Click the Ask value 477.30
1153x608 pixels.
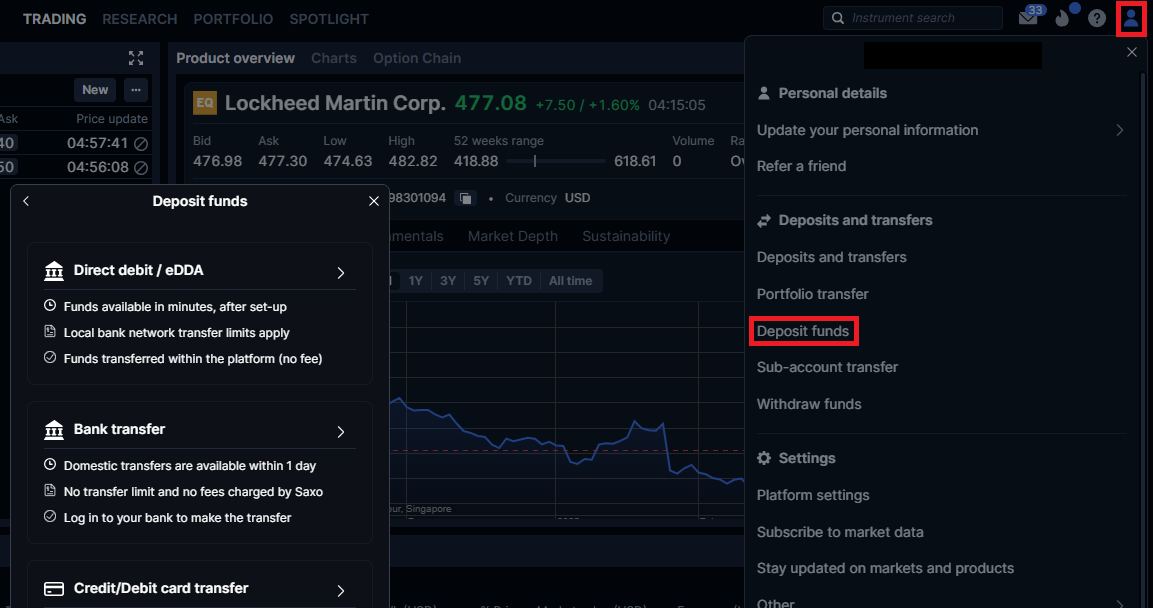click(x=282, y=161)
